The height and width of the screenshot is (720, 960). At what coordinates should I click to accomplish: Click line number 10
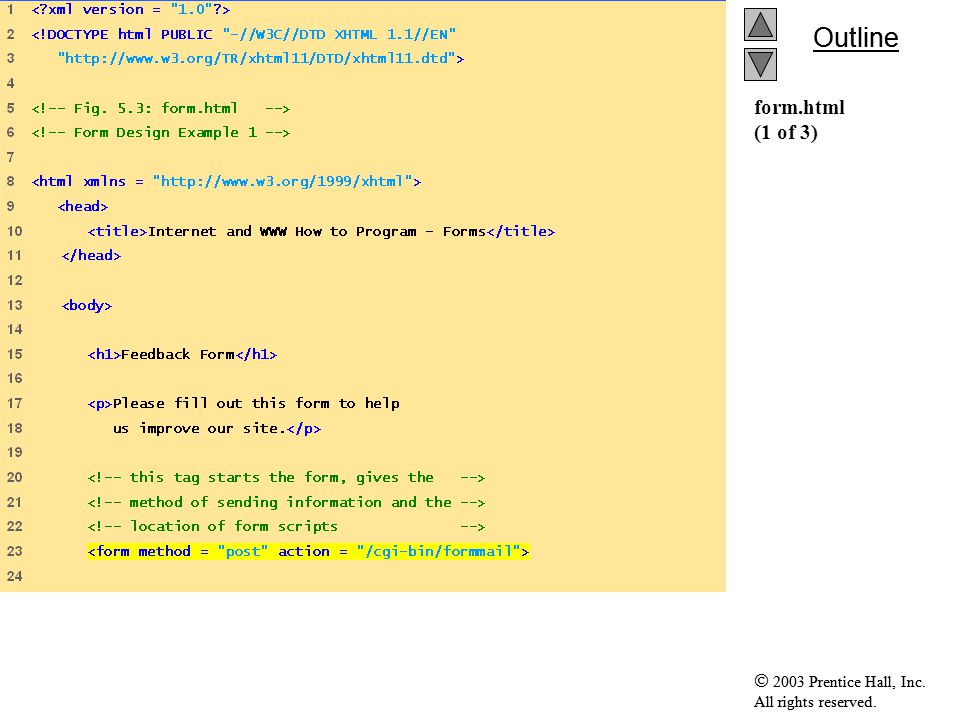coord(15,231)
